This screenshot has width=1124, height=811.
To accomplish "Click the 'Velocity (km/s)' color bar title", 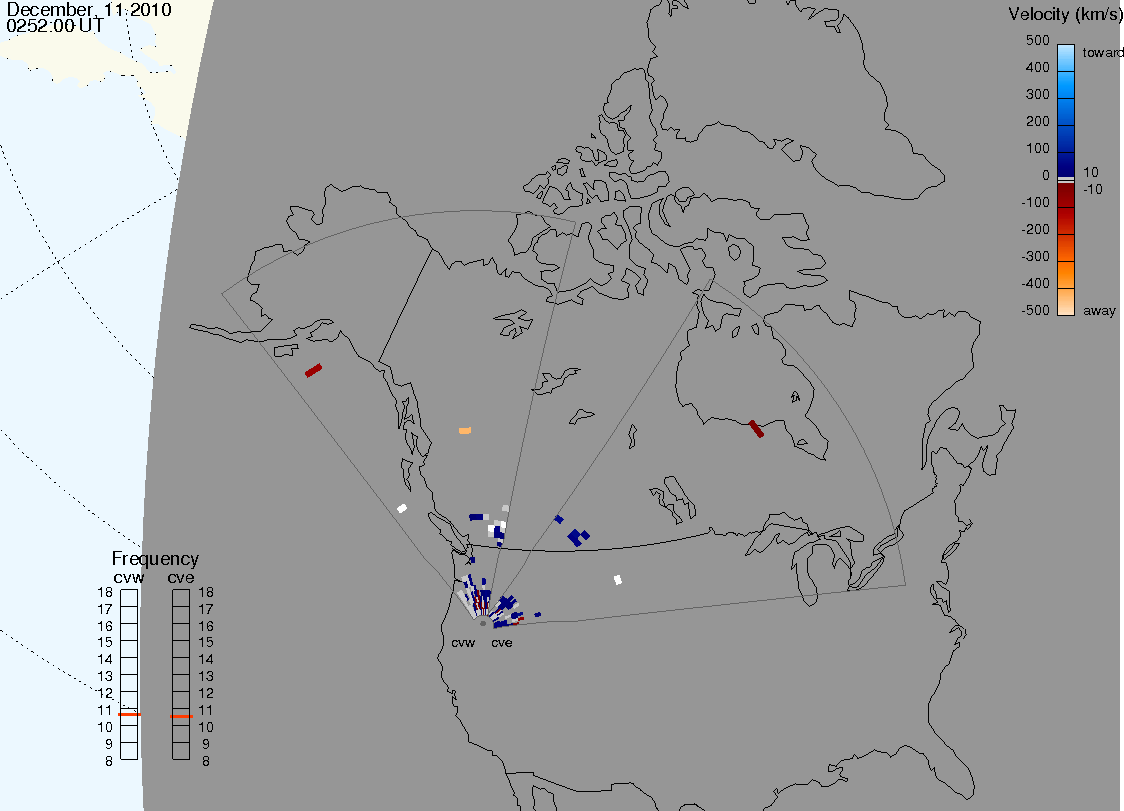I will coord(1065,14).
